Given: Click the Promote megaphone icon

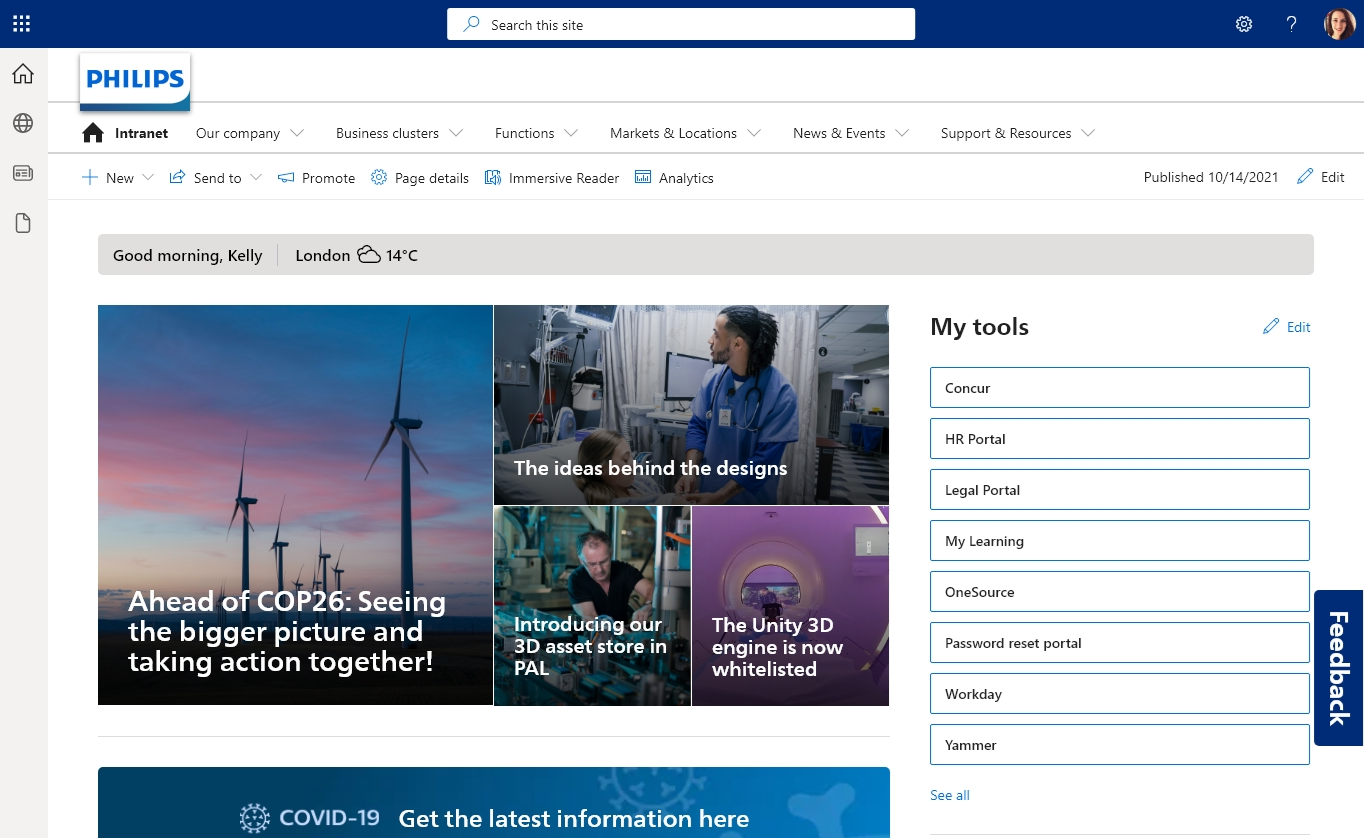Looking at the screenshot, I should 286,178.
